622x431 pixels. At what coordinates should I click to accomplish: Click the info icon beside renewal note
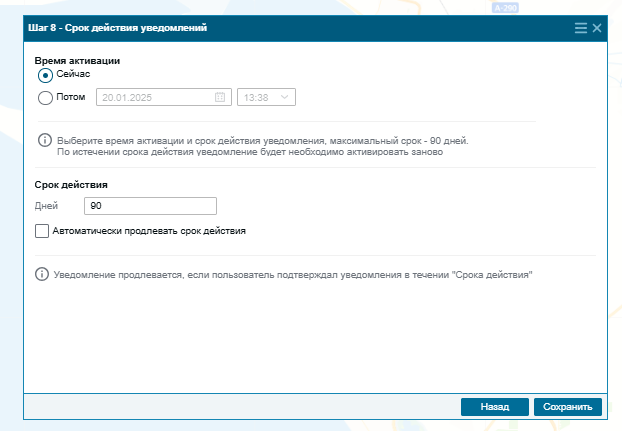pyautogui.click(x=42, y=274)
